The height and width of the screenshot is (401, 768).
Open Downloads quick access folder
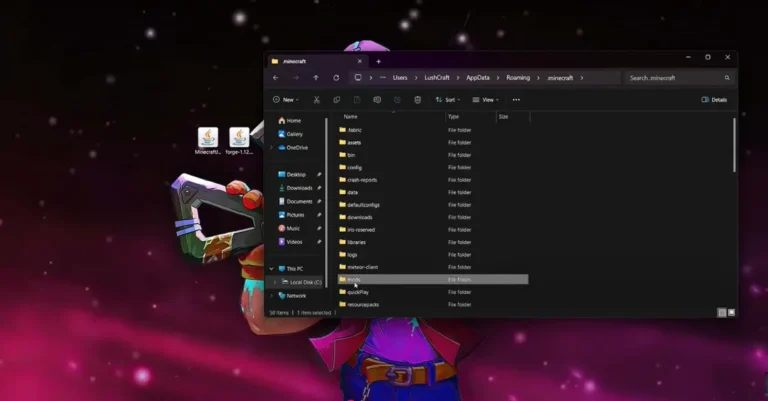pos(295,188)
